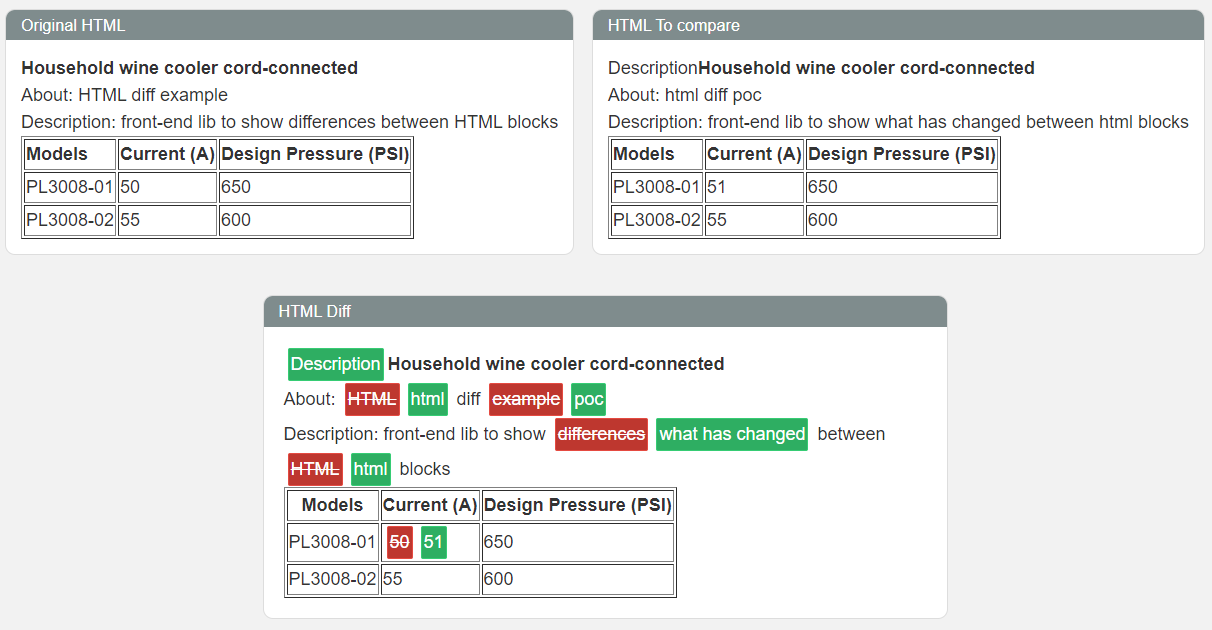This screenshot has width=1212, height=630.
Task: Click Design Pressure (PSI) header in Original HTML table
Action: [x=315, y=154]
